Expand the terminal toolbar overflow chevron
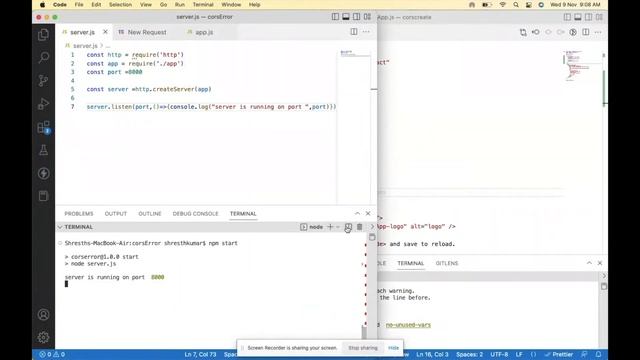This screenshot has height=360, width=640. pos(372,227)
